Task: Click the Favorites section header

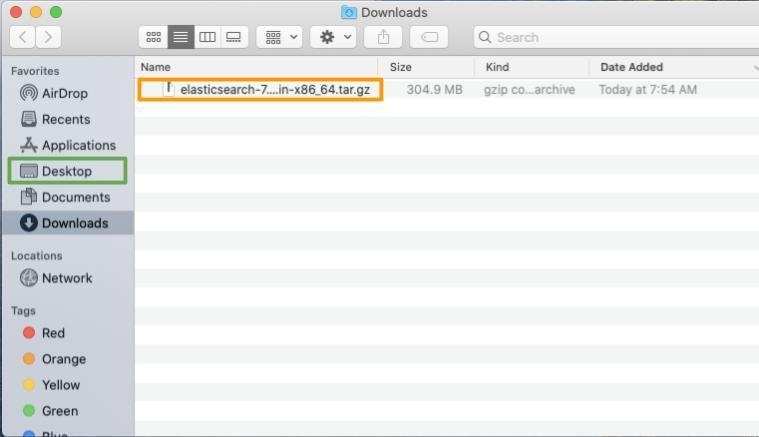Action: (x=35, y=71)
